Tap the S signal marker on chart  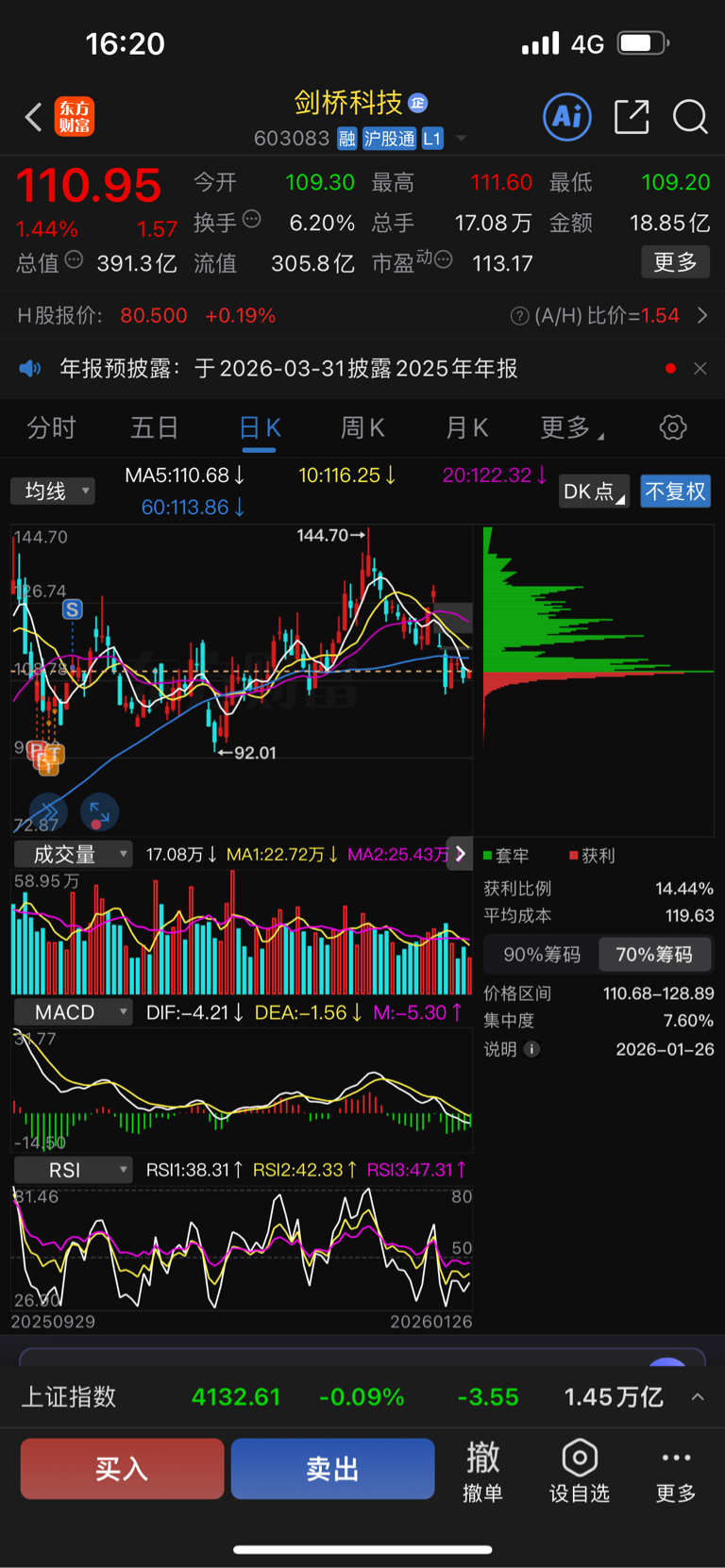point(73,609)
